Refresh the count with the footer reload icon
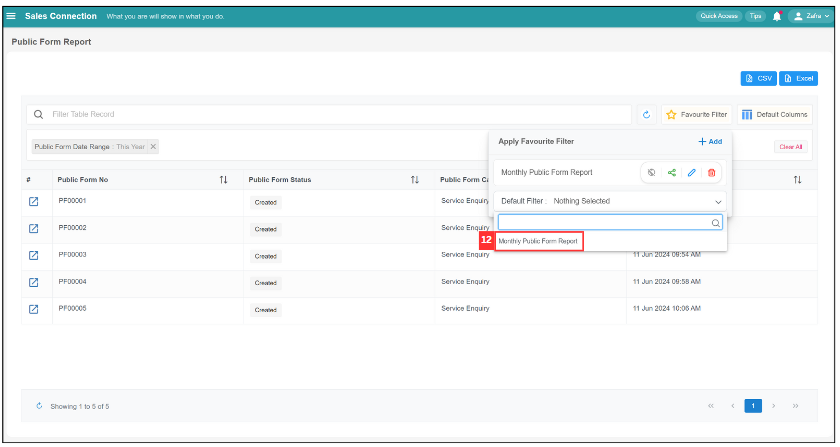Viewport: 840px width, 447px height. click(x=39, y=406)
